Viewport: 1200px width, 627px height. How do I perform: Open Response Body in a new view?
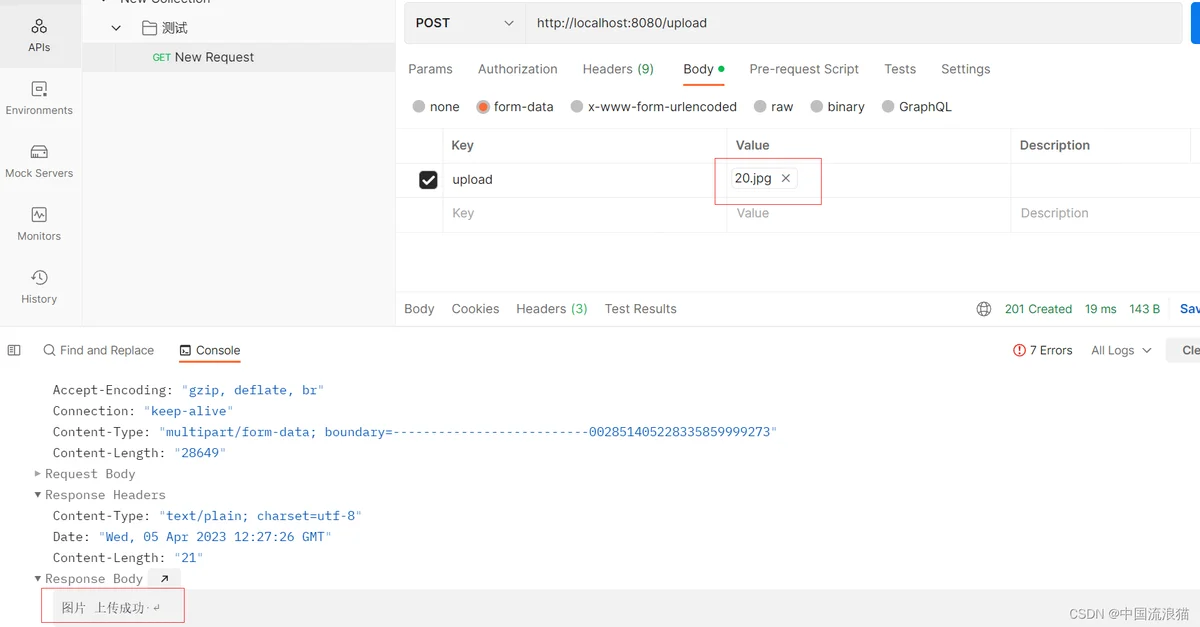(164, 579)
